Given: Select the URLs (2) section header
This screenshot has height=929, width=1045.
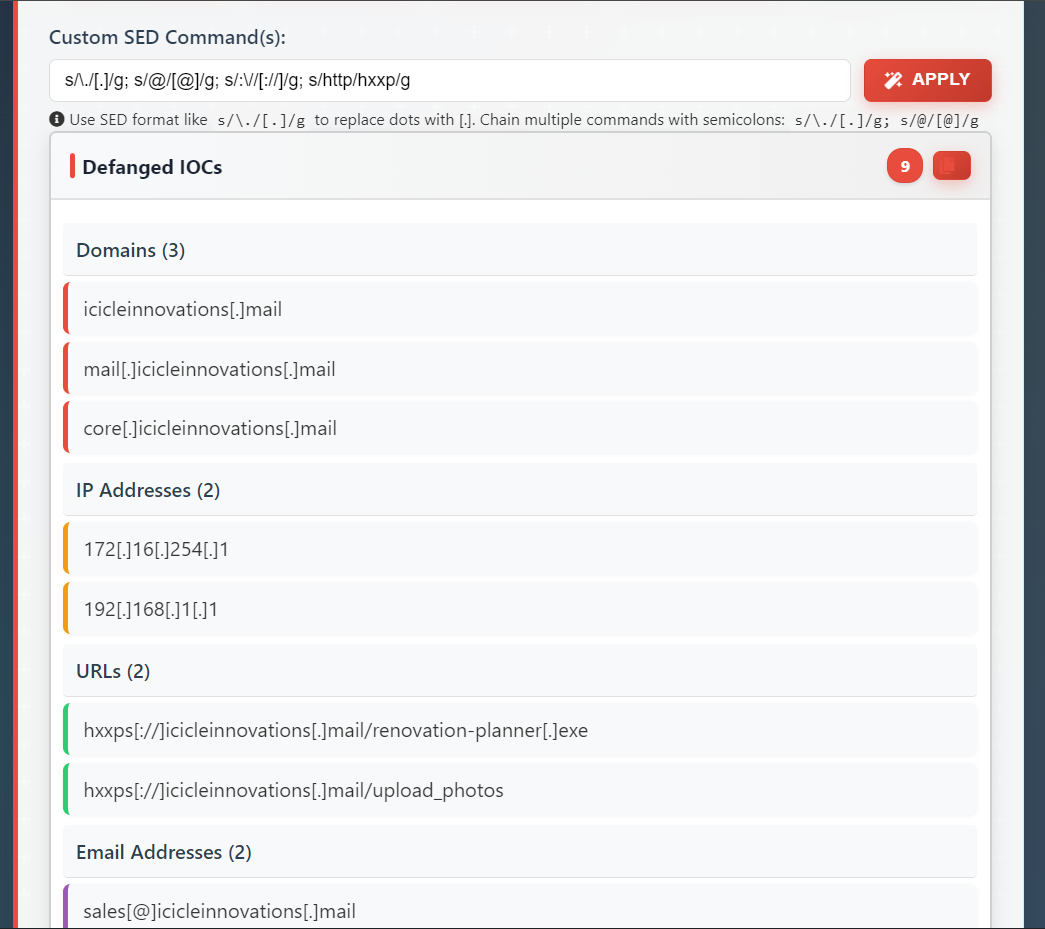Looking at the screenshot, I should [x=519, y=671].
